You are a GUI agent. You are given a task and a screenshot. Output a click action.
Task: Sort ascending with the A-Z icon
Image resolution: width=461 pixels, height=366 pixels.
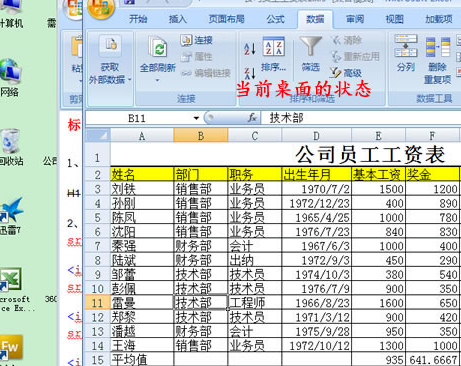click(x=250, y=49)
